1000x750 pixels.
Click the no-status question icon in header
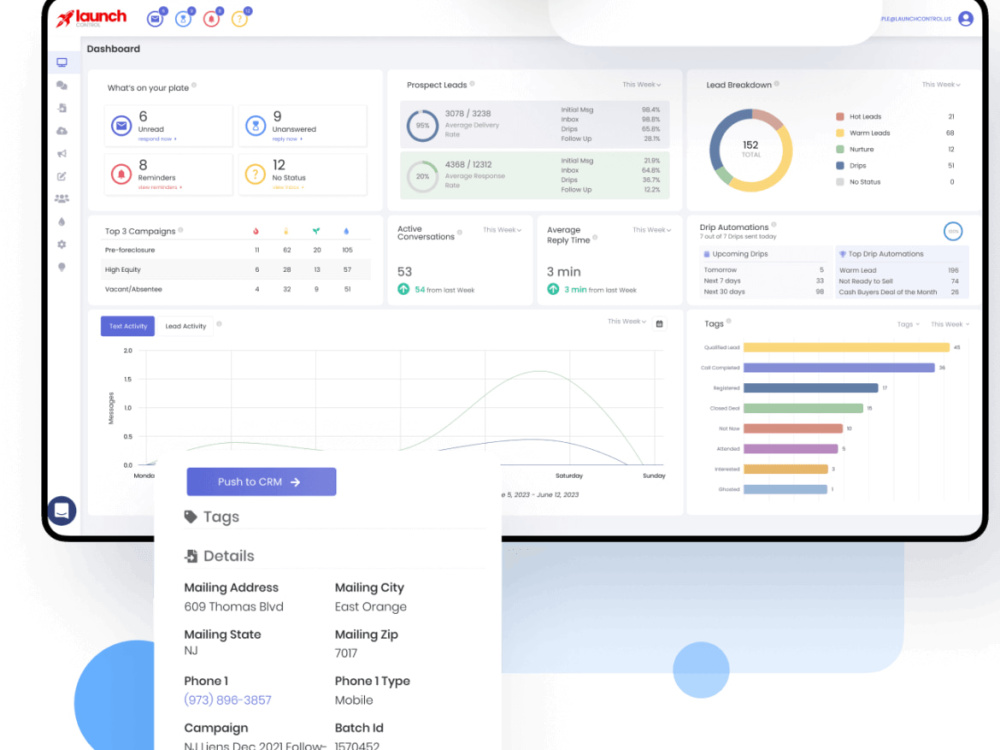(x=239, y=19)
